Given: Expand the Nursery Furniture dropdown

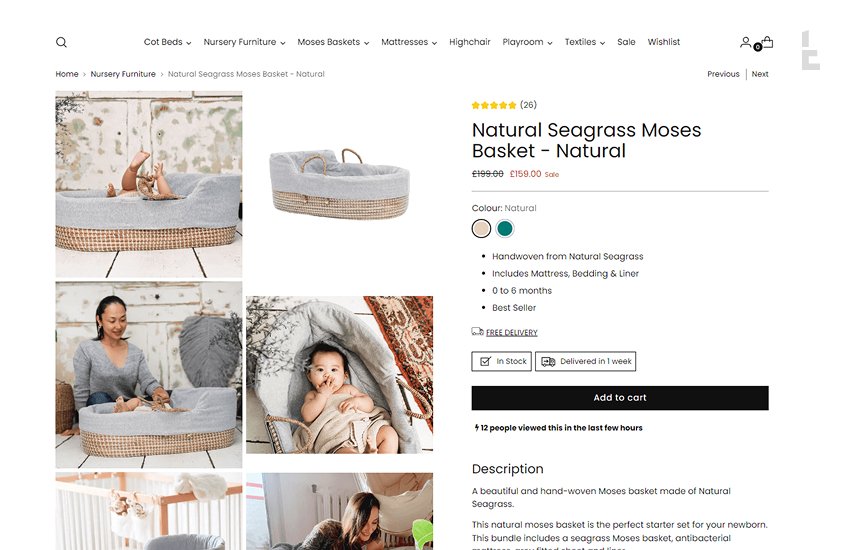Looking at the screenshot, I should pyautogui.click(x=244, y=42).
